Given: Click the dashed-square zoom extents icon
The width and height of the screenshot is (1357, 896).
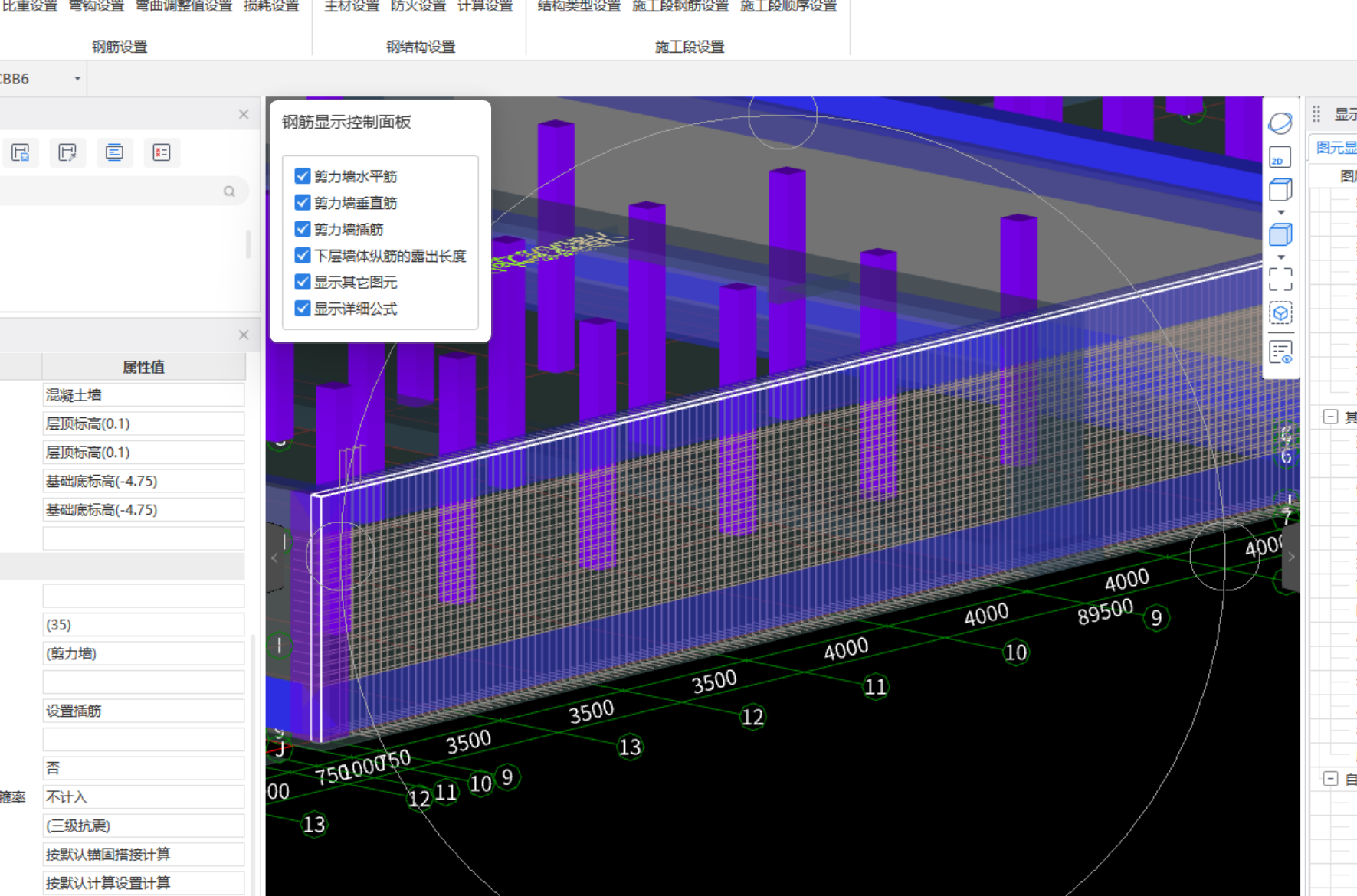Looking at the screenshot, I should click(x=1280, y=279).
